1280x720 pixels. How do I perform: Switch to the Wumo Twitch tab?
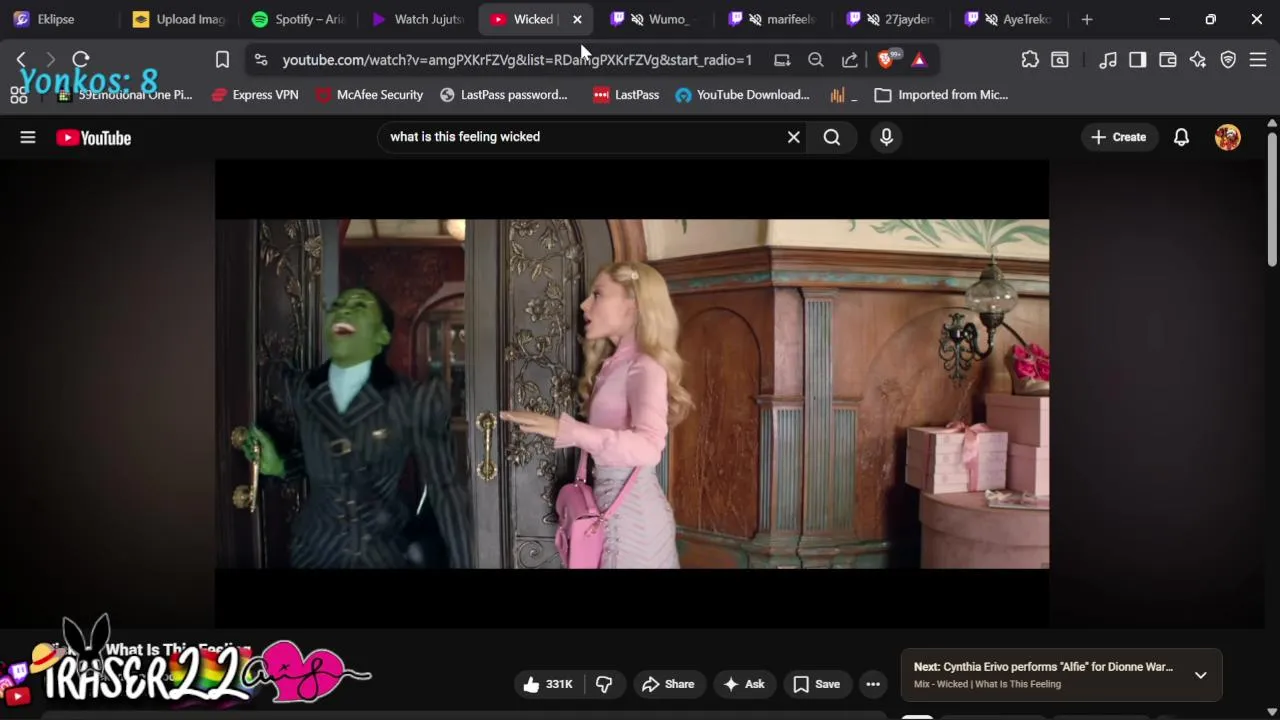(x=657, y=19)
